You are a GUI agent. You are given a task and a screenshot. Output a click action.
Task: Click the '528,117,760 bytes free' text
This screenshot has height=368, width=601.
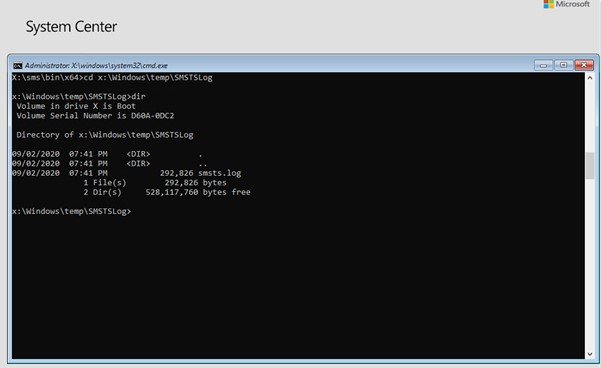coord(198,192)
